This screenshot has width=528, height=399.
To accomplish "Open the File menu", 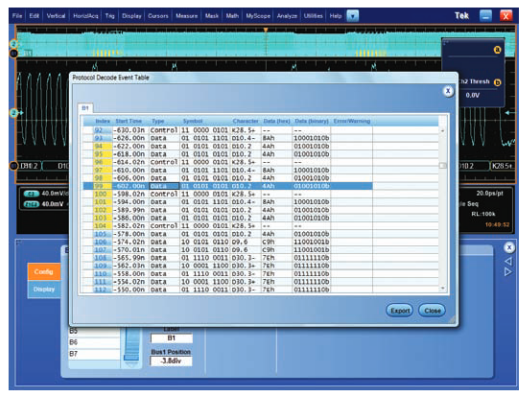I will 17,16.
